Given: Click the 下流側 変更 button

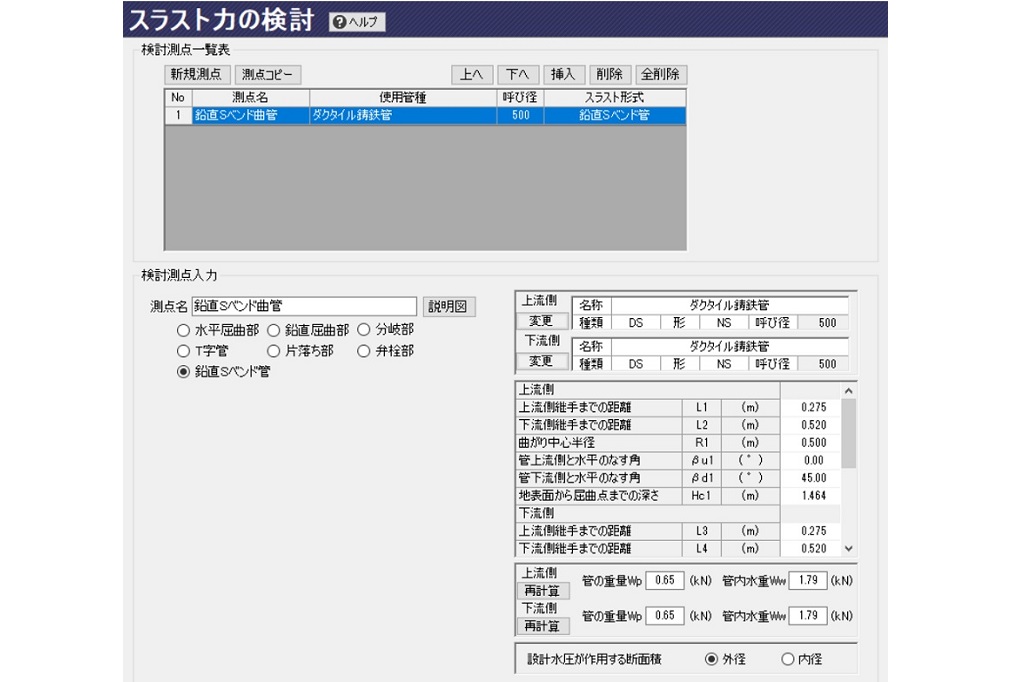Looking at the screenshot, I should (x=542, y=361).
